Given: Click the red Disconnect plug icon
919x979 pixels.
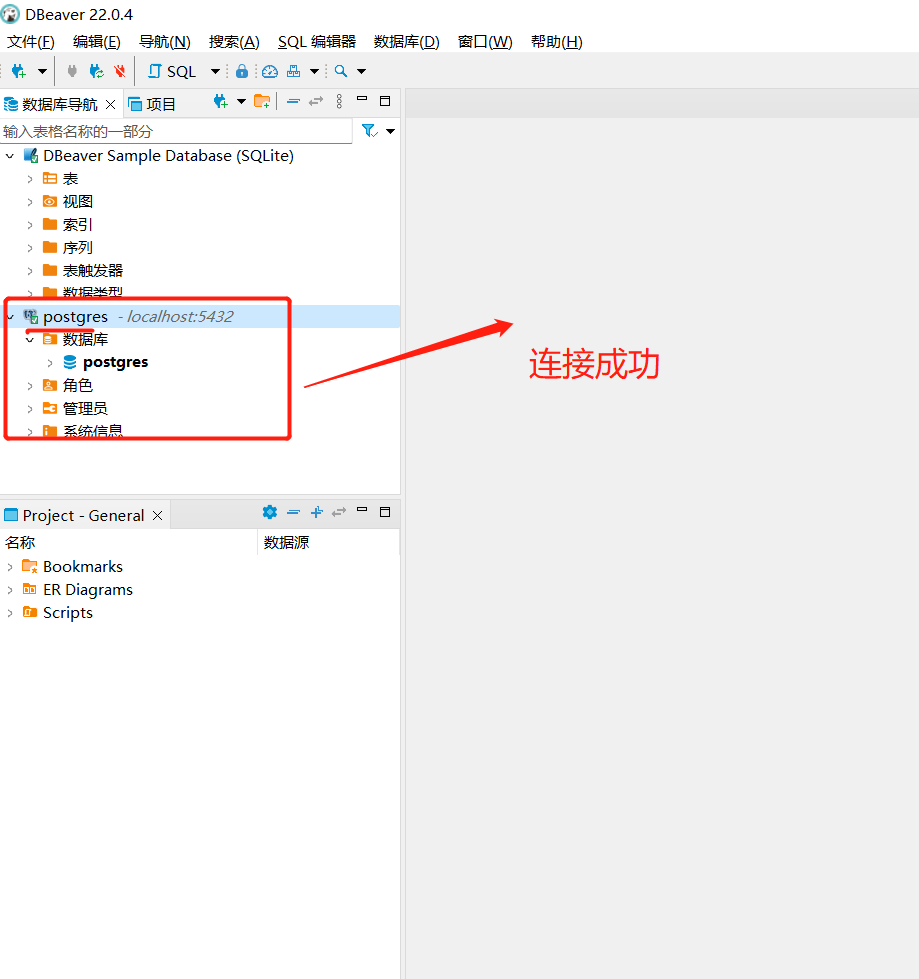Looking at the screenshot, I should point(120,71).
